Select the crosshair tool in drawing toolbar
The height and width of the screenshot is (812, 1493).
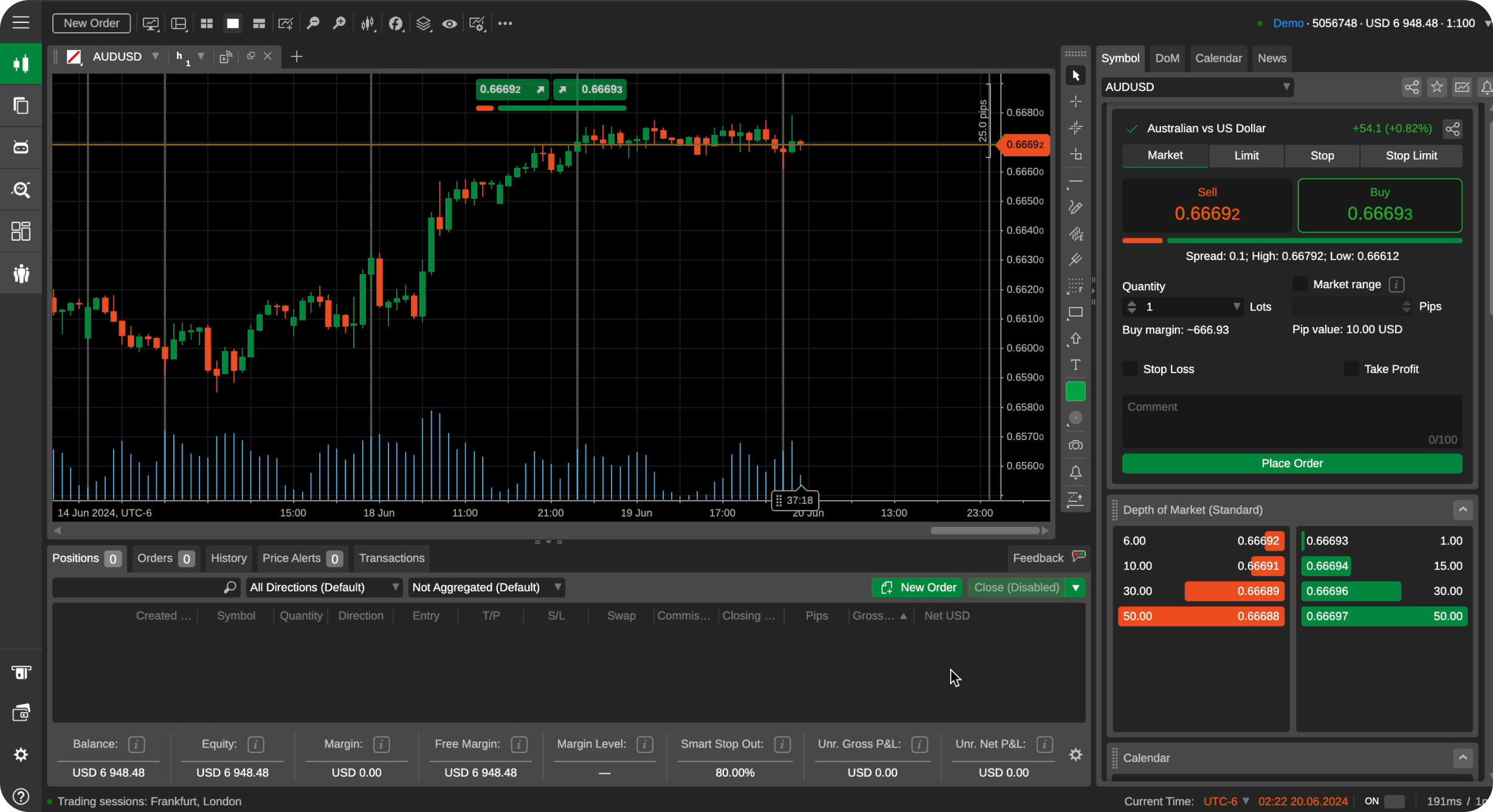(1075, 101)
